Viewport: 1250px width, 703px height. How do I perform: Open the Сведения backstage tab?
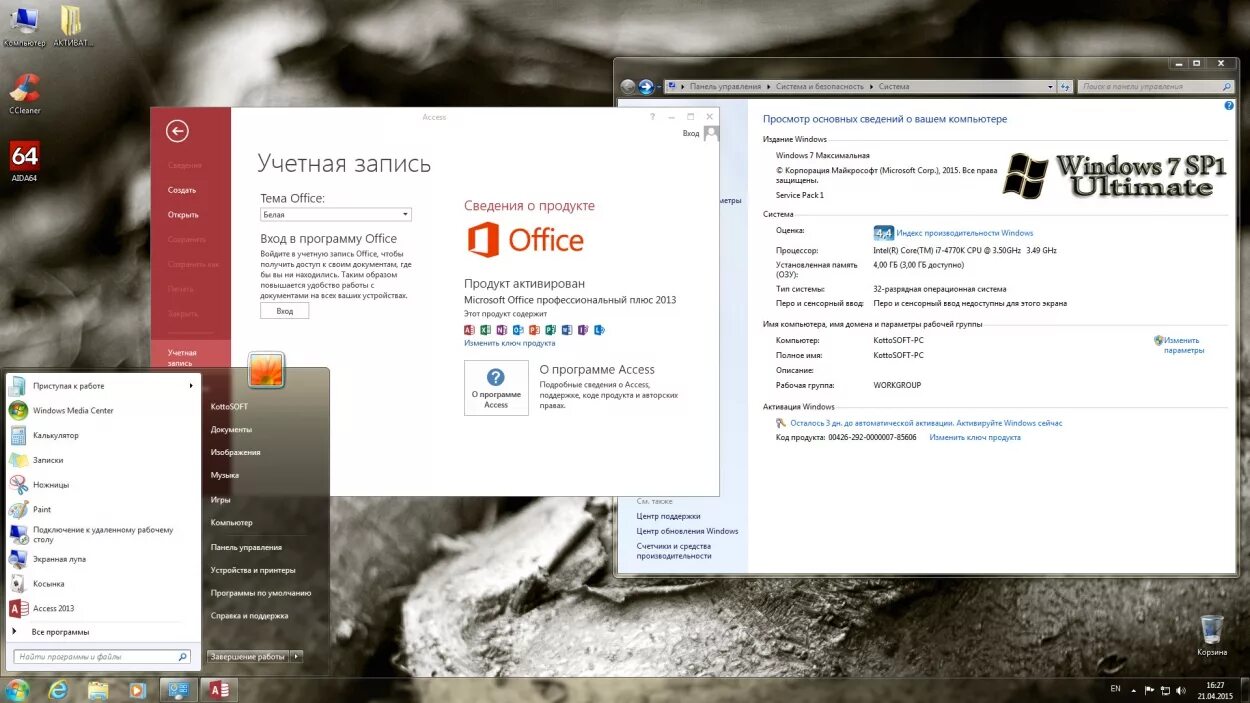[184, 165]
